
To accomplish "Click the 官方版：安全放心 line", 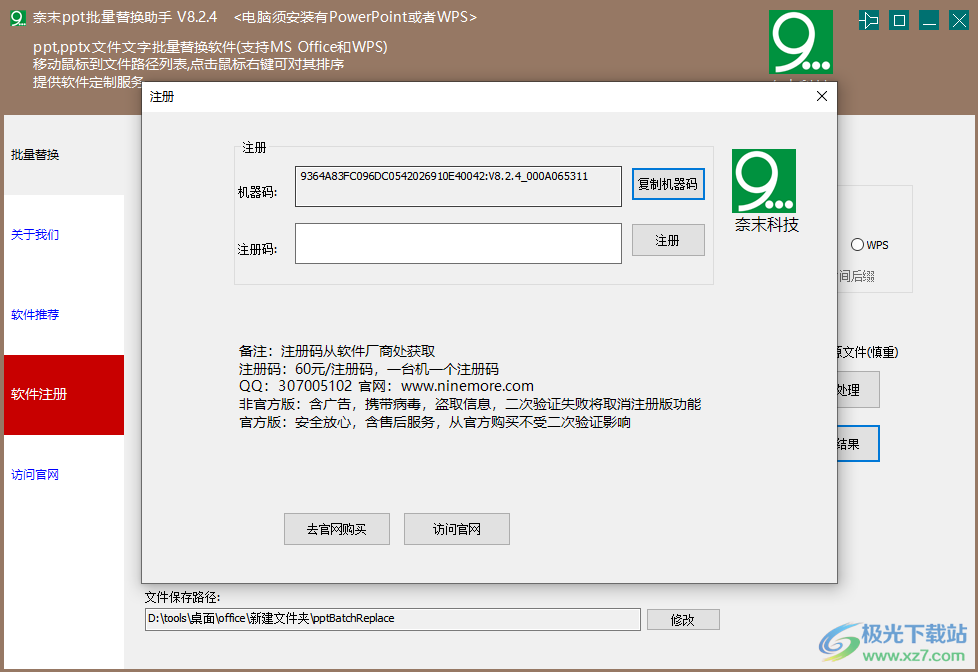I will [435, 422].
